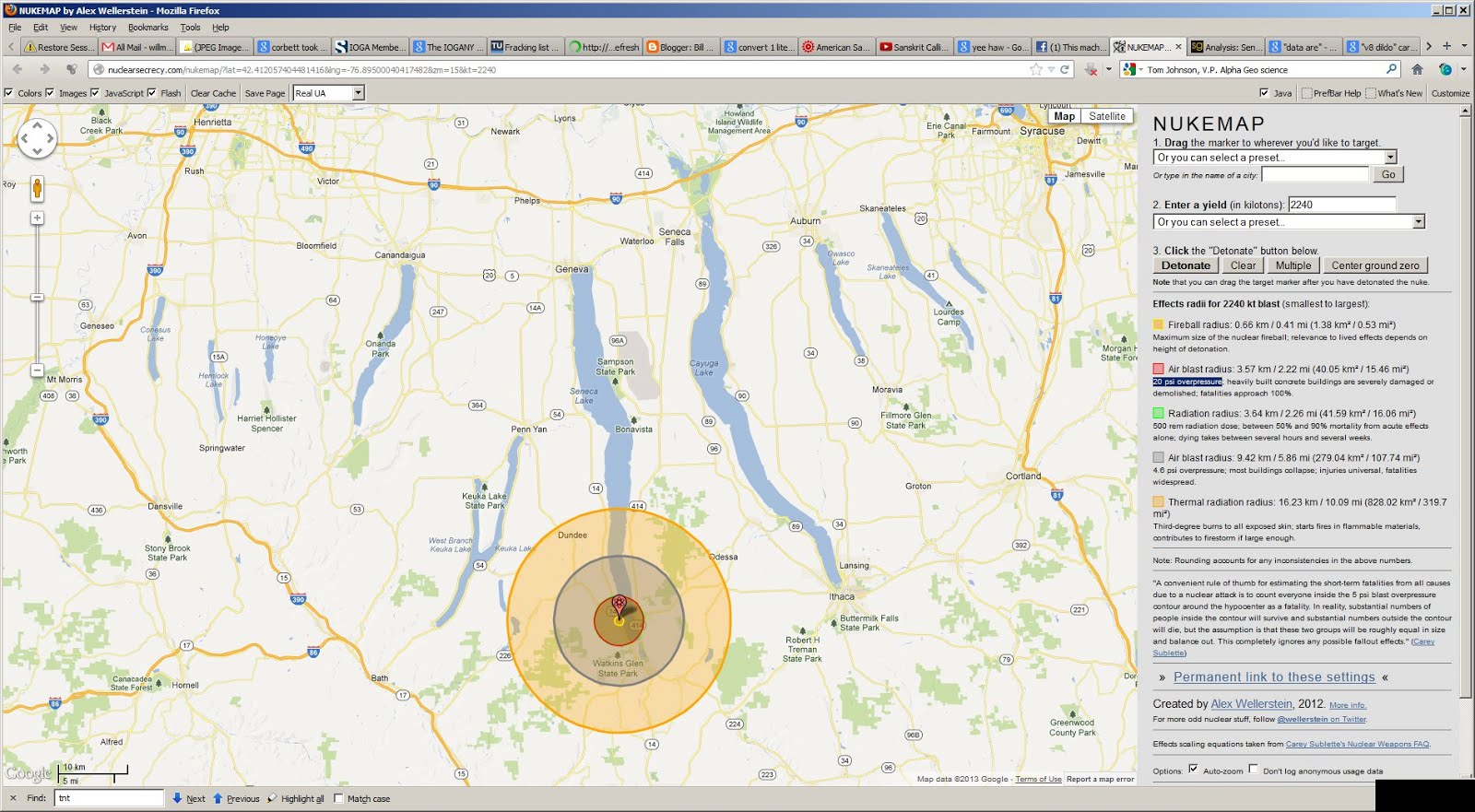The width and height of the screenshot is (1475, 812).
Task: Click the city name input field
Action: pos(1316,174)
